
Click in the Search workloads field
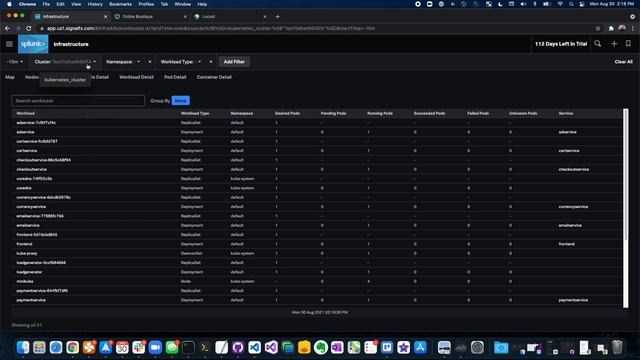78,100
